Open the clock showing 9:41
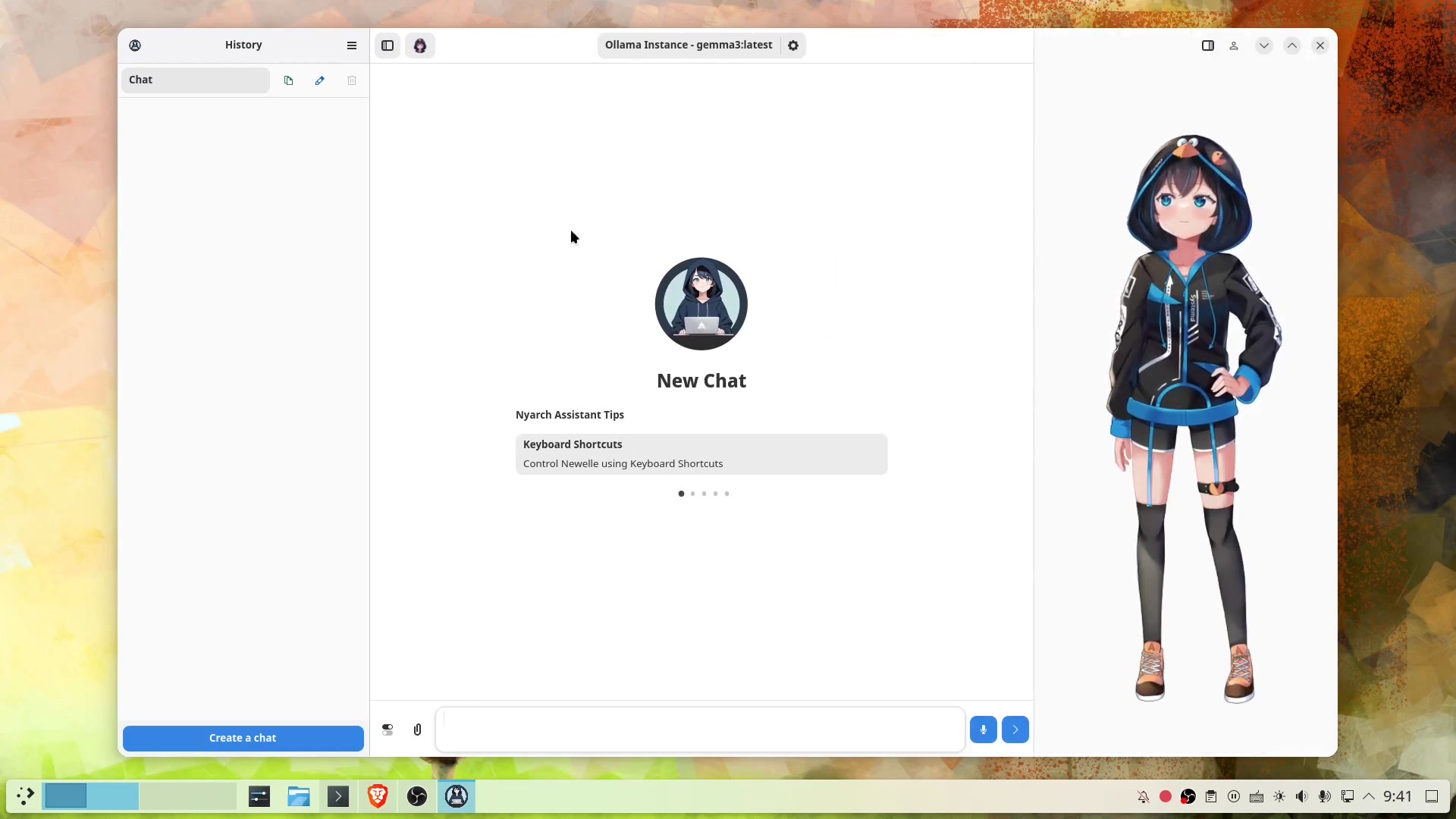 [1398, 796]
